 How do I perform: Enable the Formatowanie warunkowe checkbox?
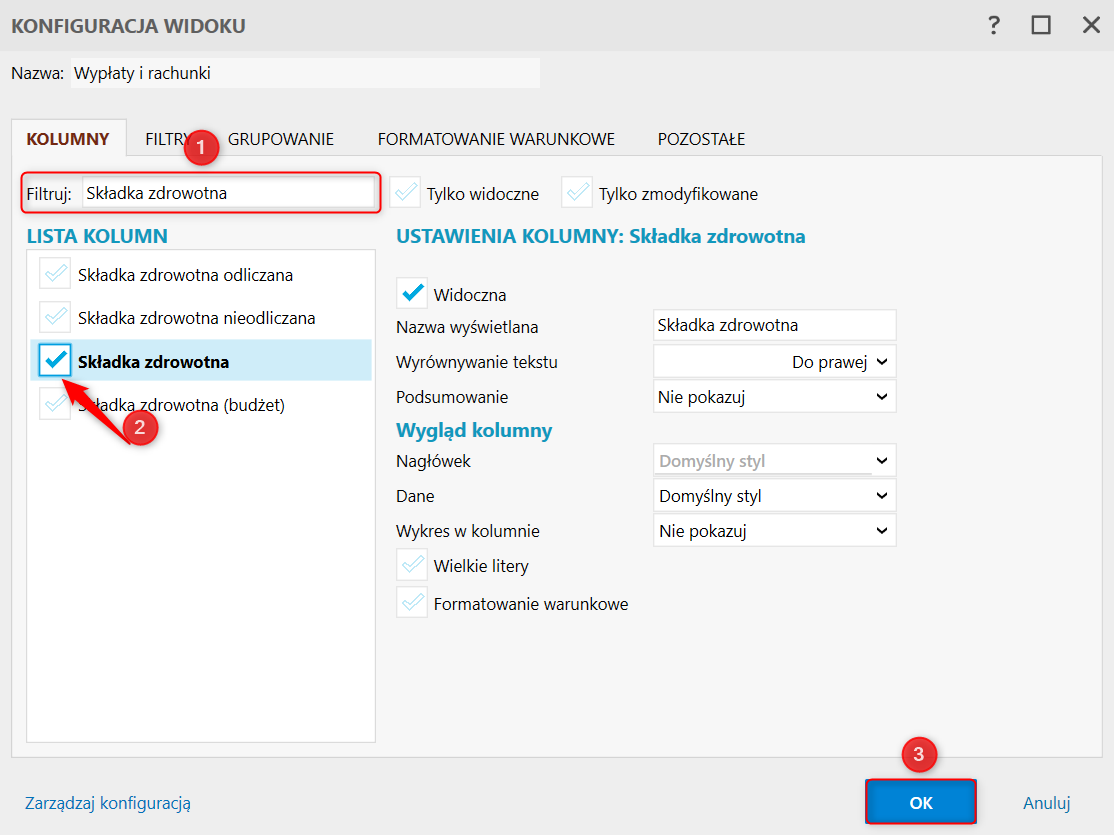[x=412, y=603]
